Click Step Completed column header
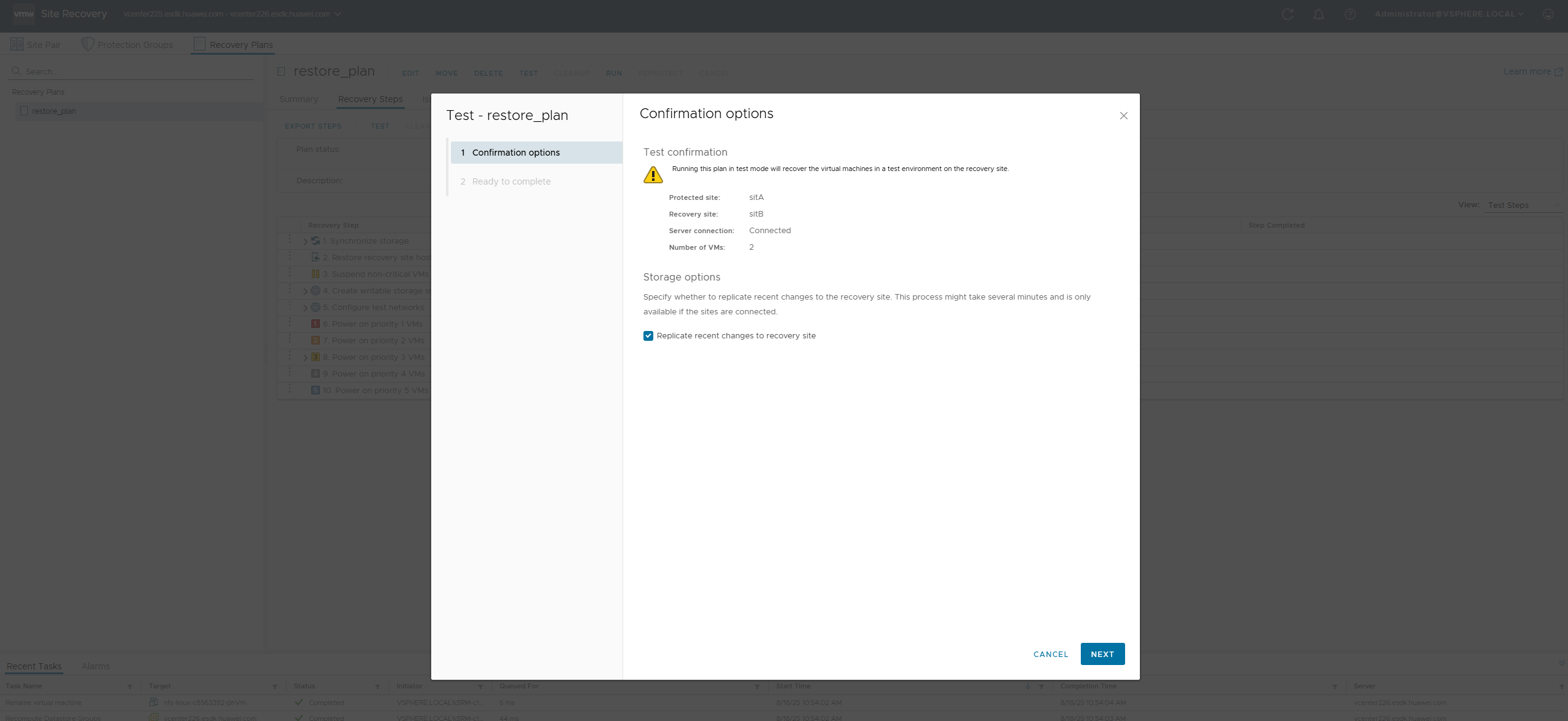 coord(1276,225)
